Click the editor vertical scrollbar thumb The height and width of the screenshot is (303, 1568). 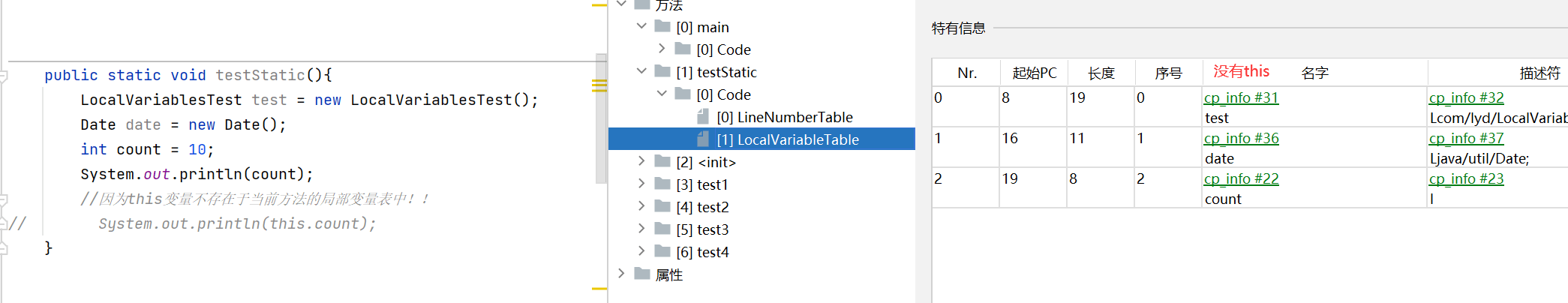click(601, 118)
